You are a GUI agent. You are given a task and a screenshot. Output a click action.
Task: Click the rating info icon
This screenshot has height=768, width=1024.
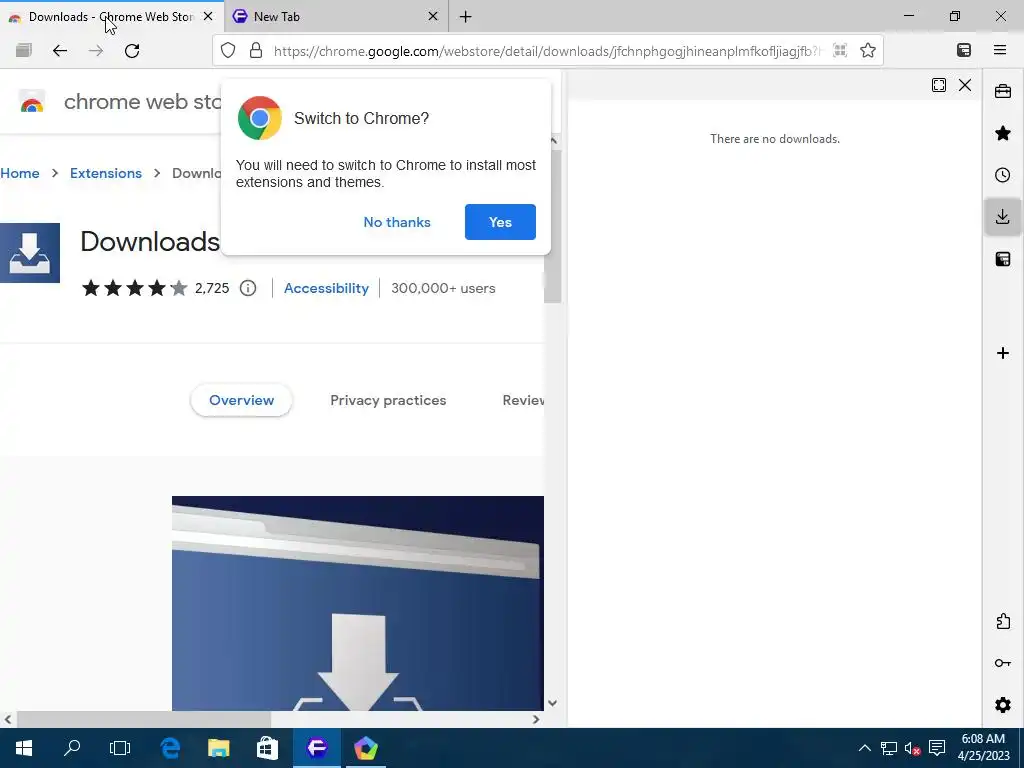pyautogui.click(x=248, y=288)
